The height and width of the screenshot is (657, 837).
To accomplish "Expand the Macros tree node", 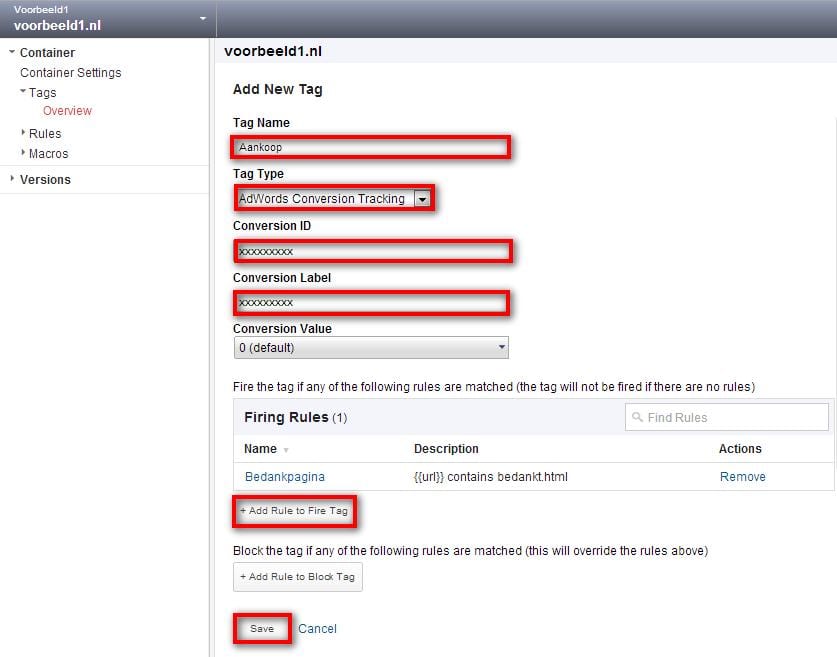I will tap(23, 153).
